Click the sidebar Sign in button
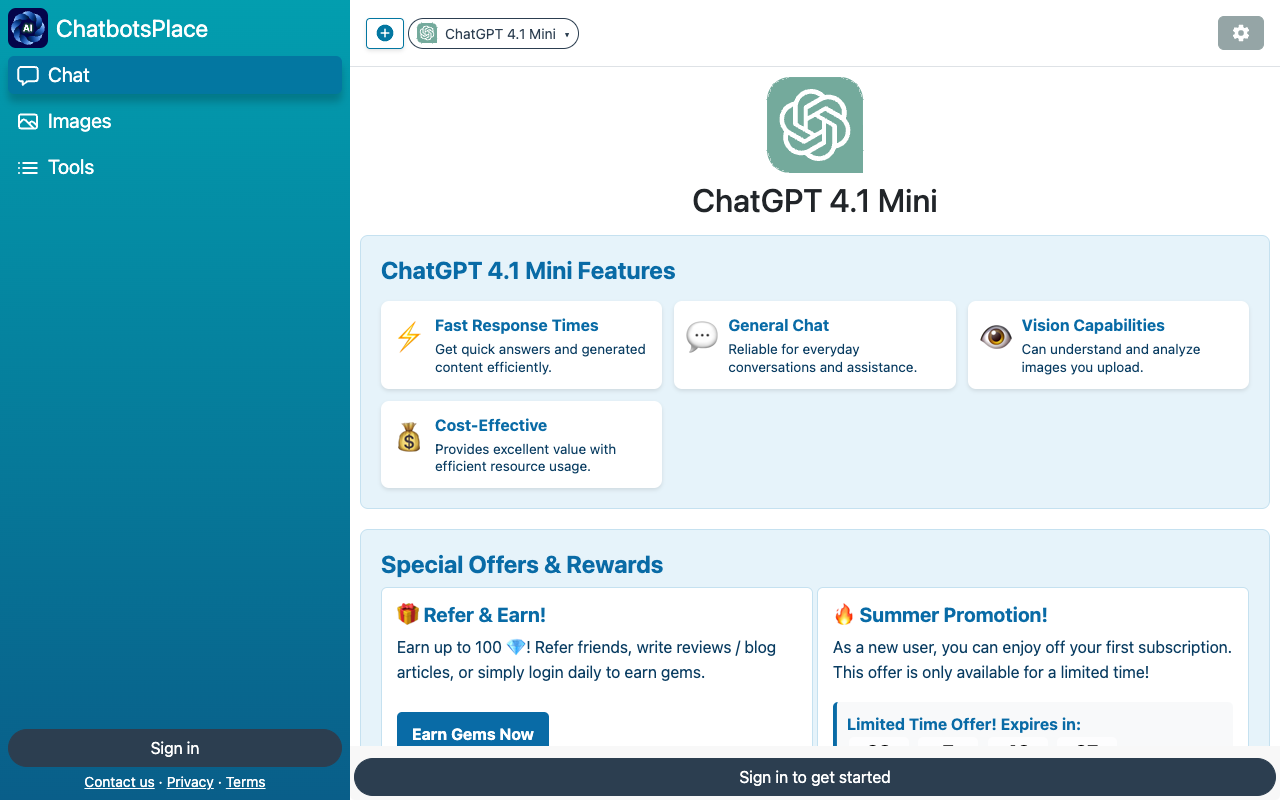The image size is (1280, 800). coord(175,748)
